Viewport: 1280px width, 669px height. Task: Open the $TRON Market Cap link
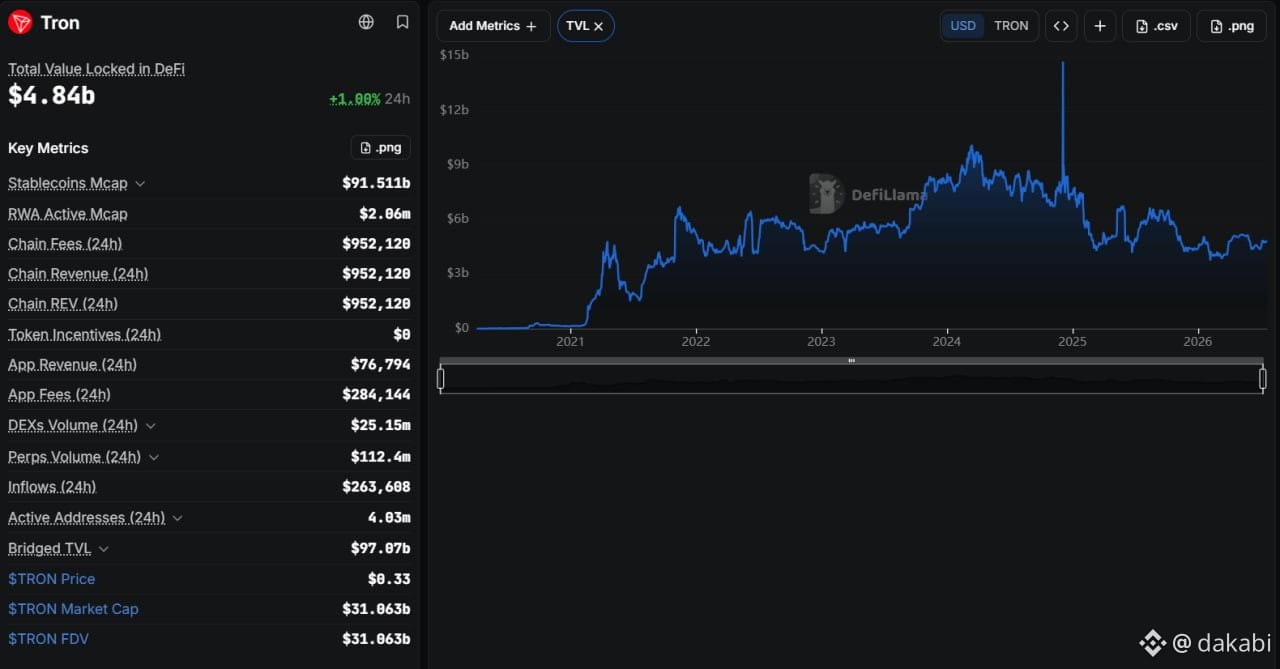click(73, 608)
